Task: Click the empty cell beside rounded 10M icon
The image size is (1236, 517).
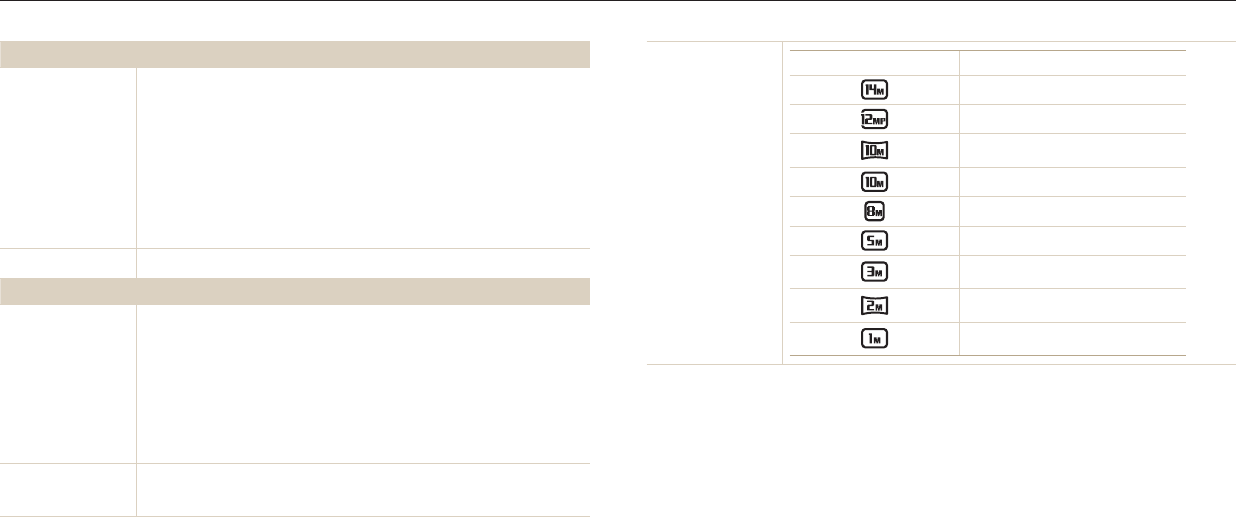Action: pos(1072,181)
